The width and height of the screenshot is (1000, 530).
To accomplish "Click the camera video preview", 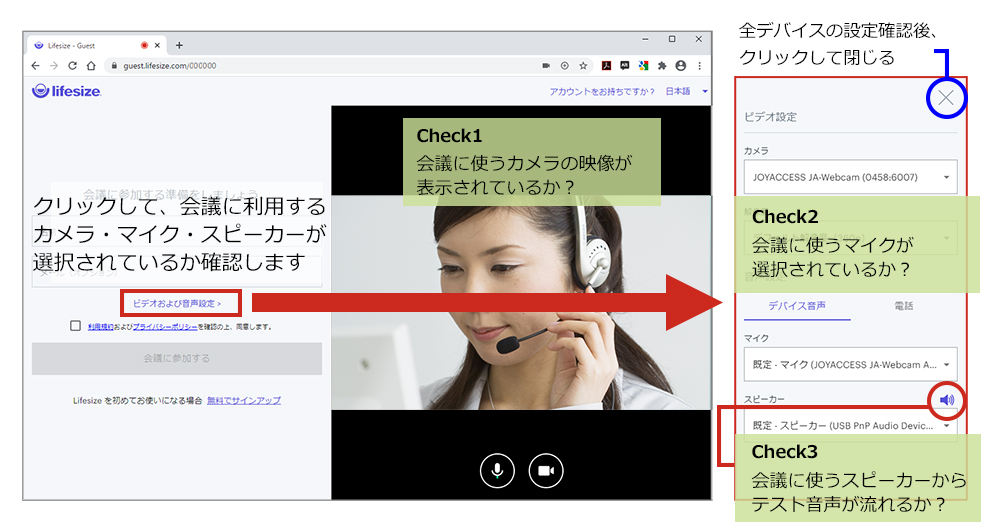I will (x=521, y=302).
